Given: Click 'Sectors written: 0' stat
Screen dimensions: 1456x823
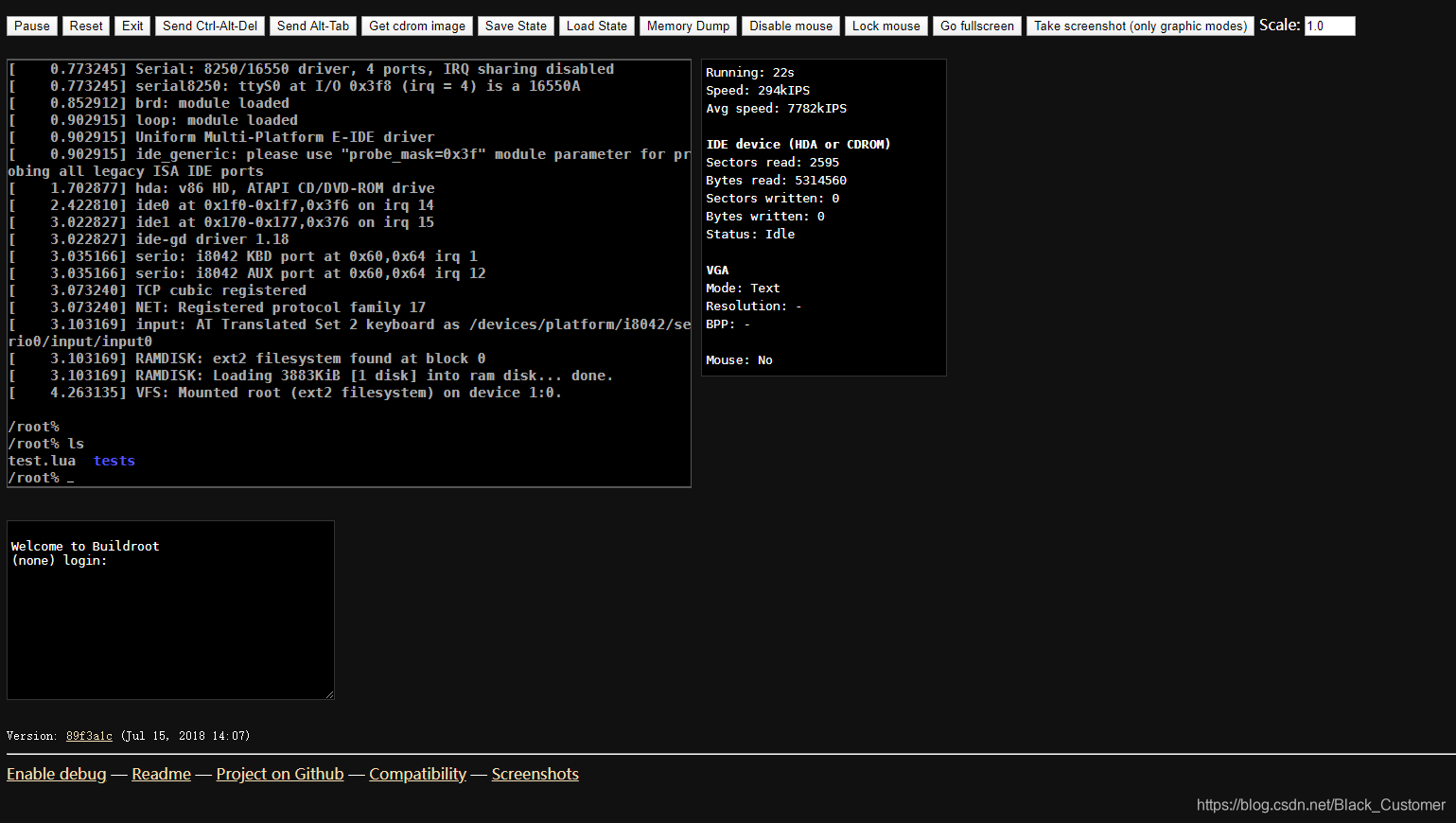Looking at the screenshot, I should 772,198.
